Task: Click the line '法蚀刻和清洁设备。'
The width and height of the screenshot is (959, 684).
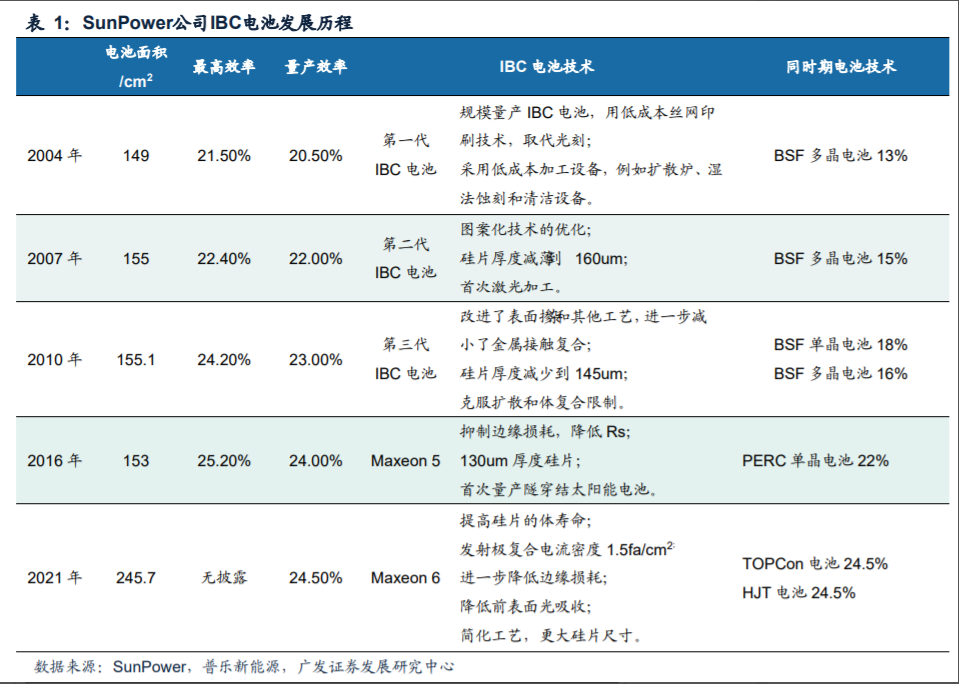Action: 527,198
